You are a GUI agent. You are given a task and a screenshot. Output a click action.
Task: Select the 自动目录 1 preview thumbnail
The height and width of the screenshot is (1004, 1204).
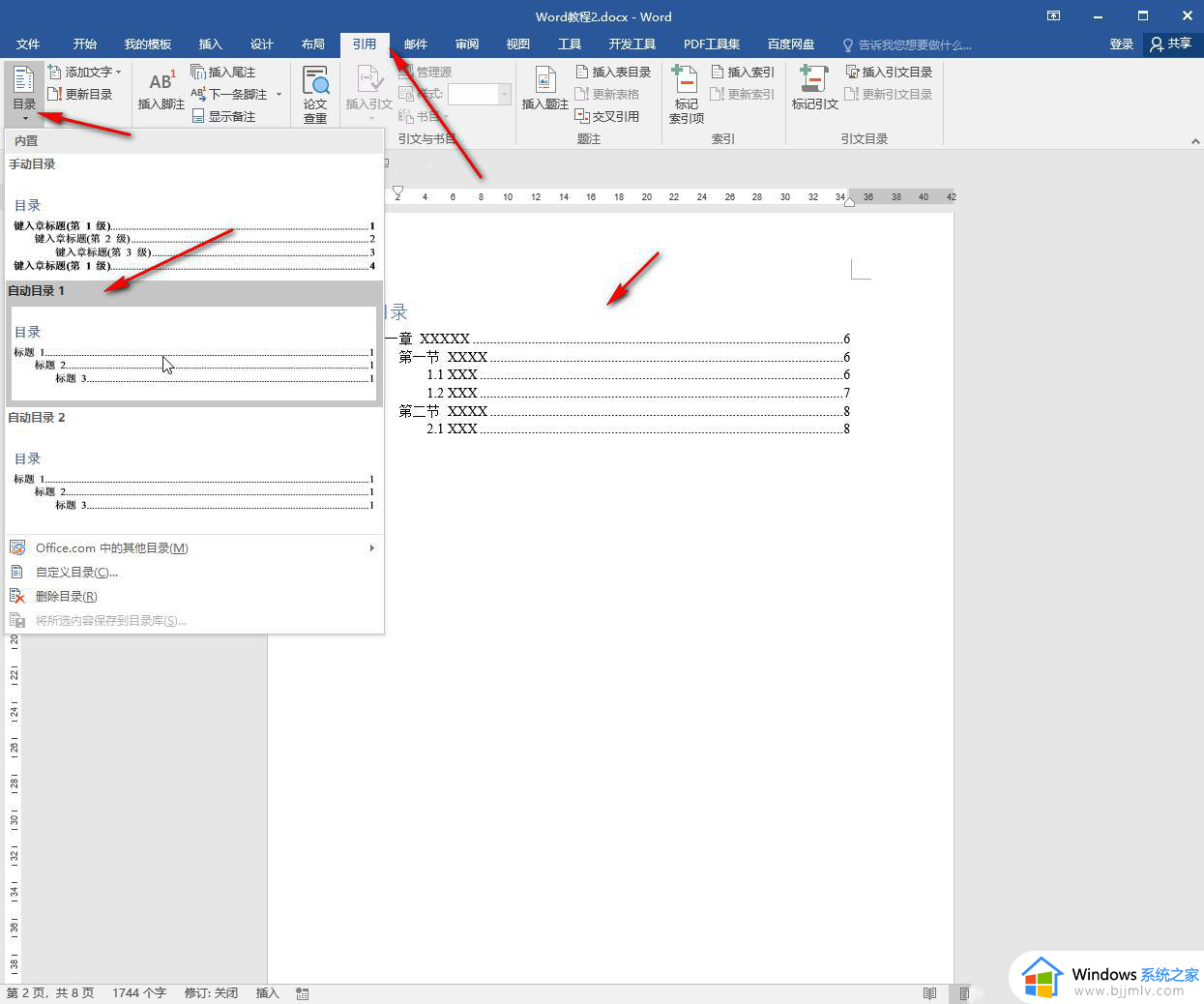pyautogui.click(x=193, y=352)
